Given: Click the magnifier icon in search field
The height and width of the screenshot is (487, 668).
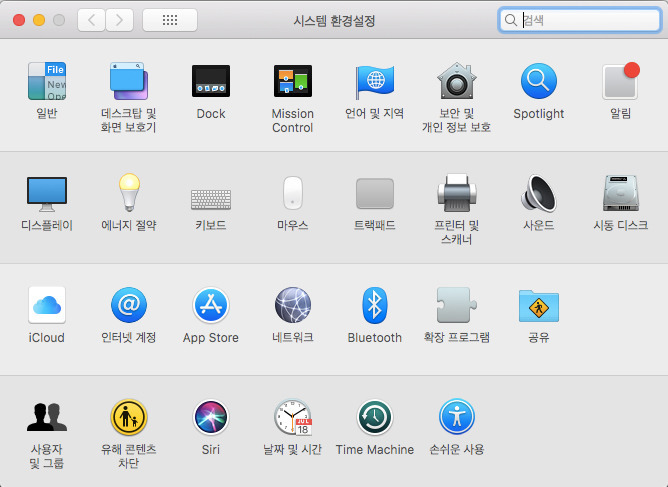Looking at the screenshot, I should [x=510, y=20].
